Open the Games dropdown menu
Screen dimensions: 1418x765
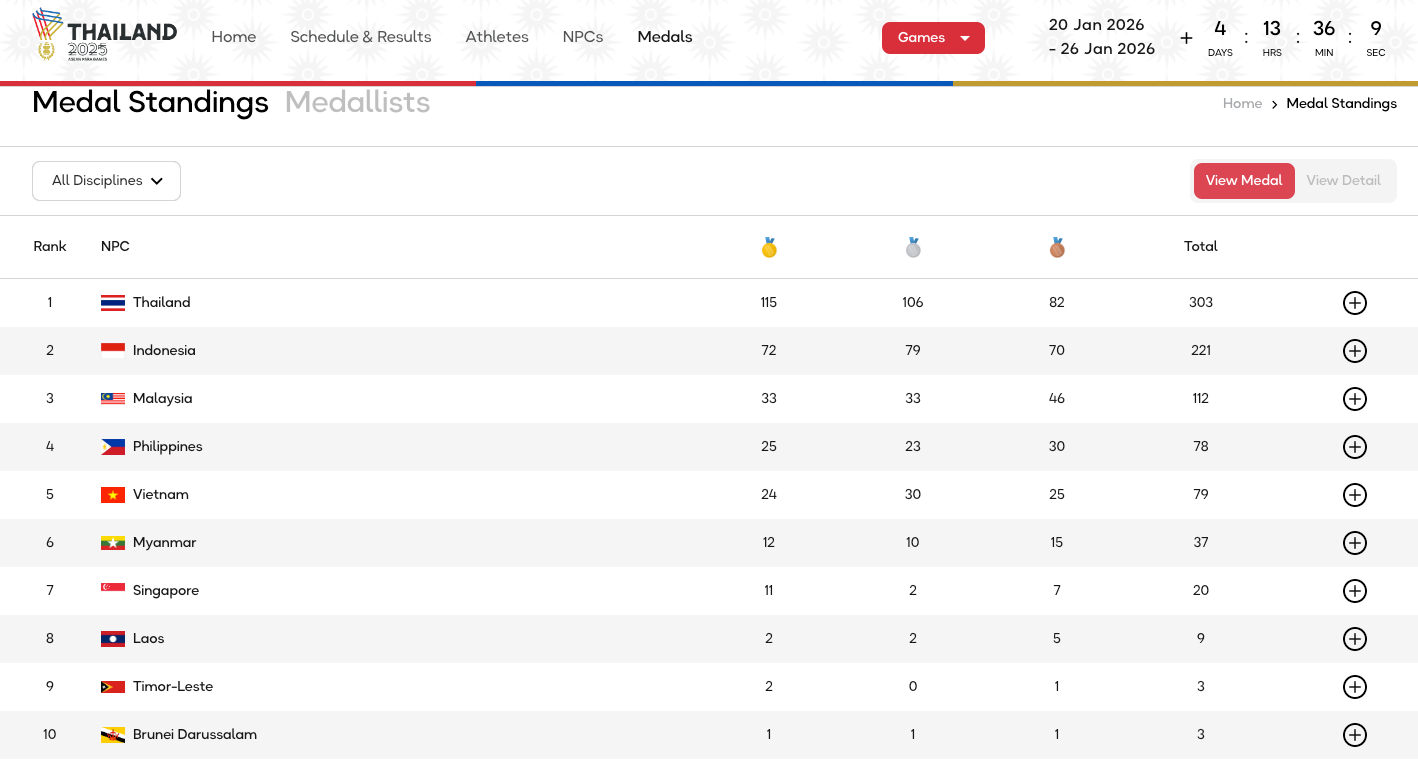(x=932, y=38)
